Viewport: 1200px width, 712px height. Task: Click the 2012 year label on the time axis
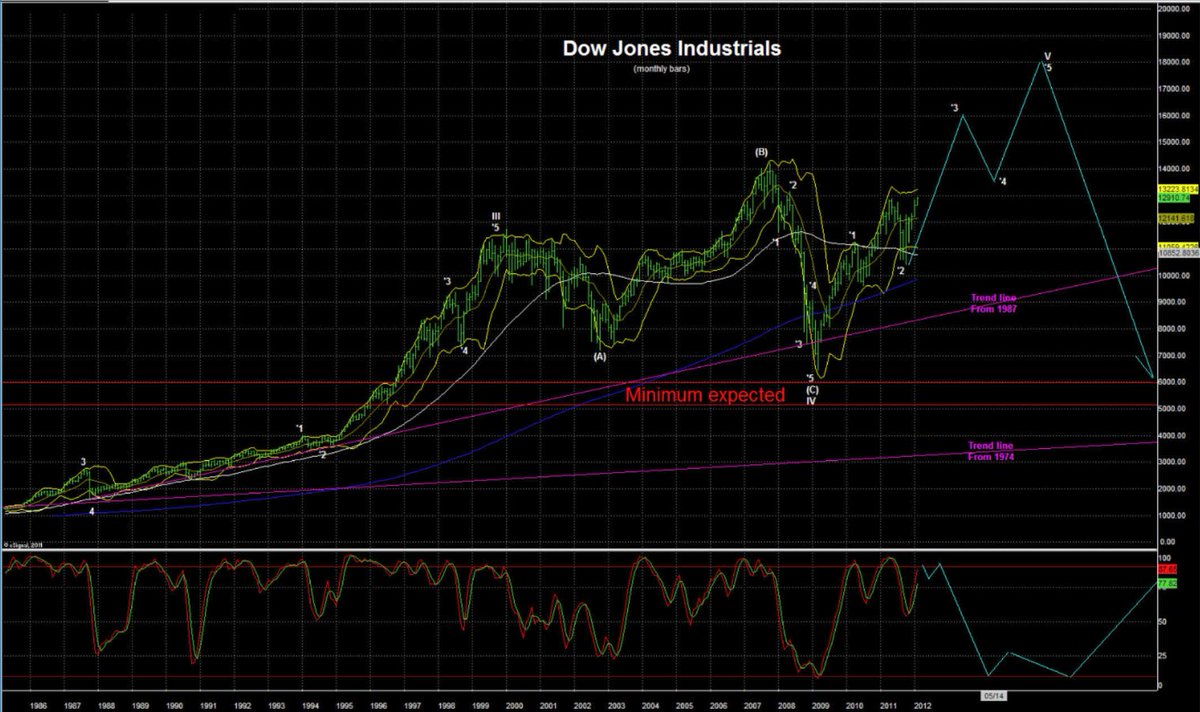[x=924, y=706]
